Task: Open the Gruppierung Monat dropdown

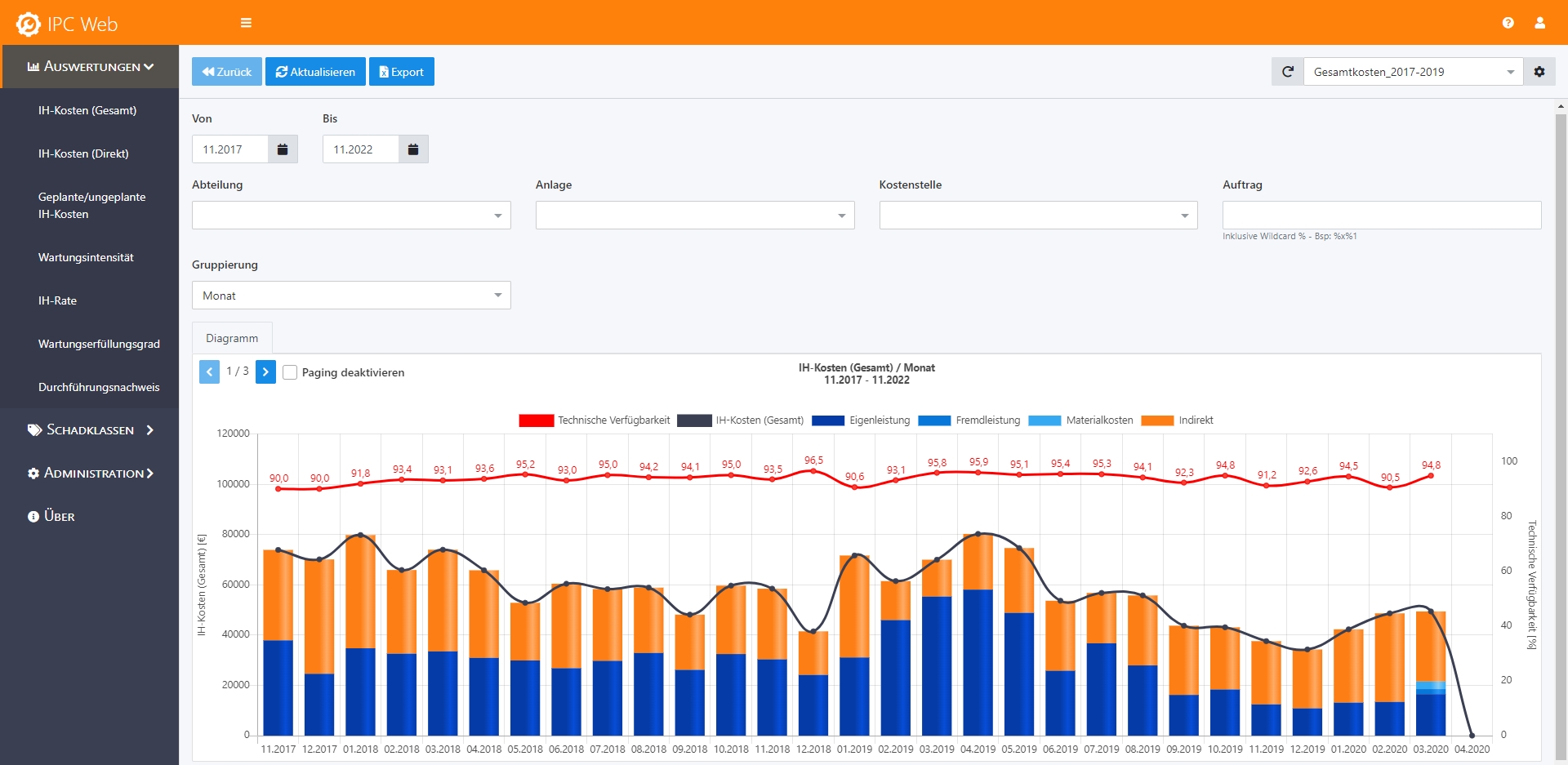Action: pos(351,296)
